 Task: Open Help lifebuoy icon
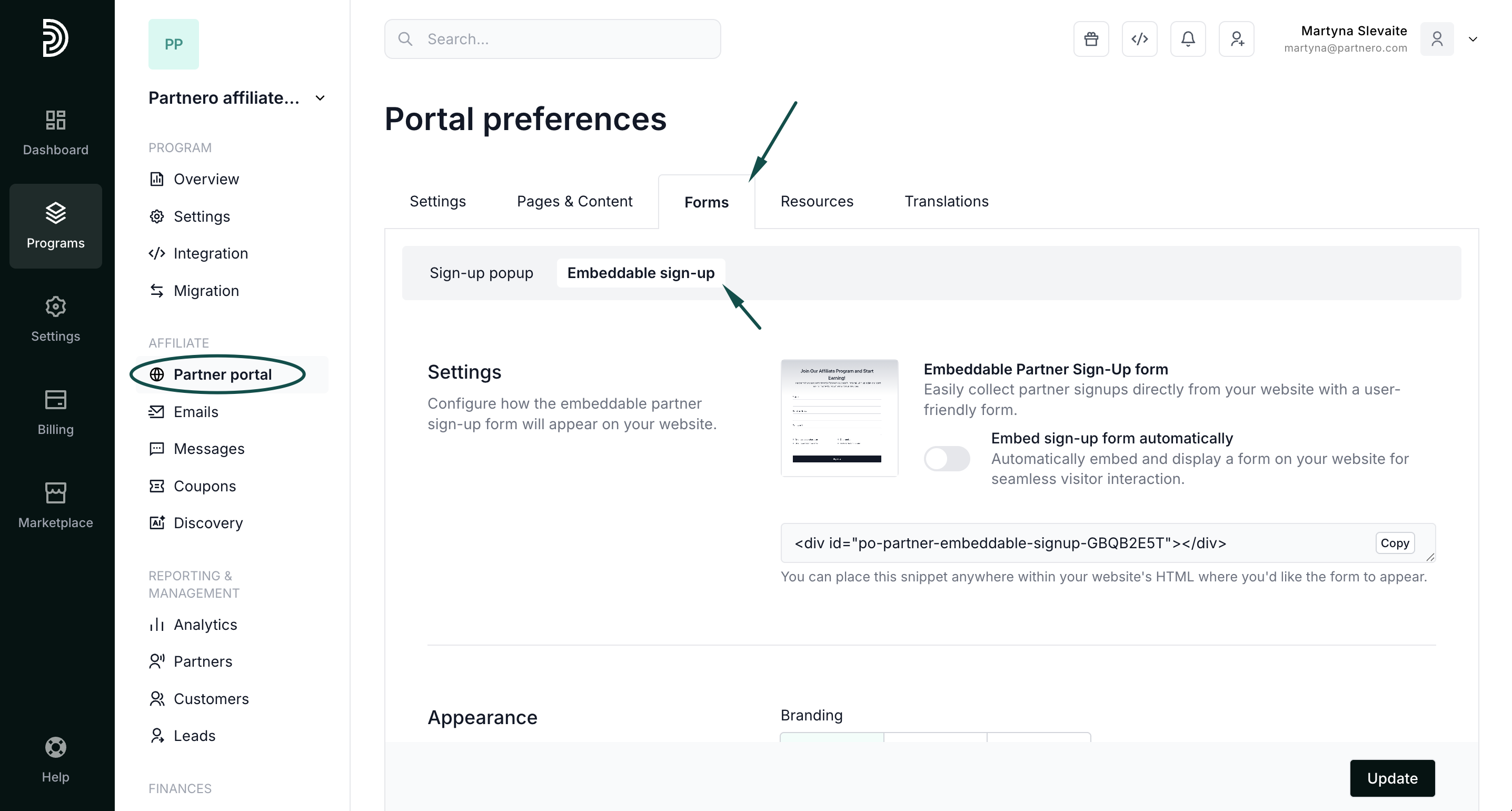pyautogui.click(x=55, y=759)
